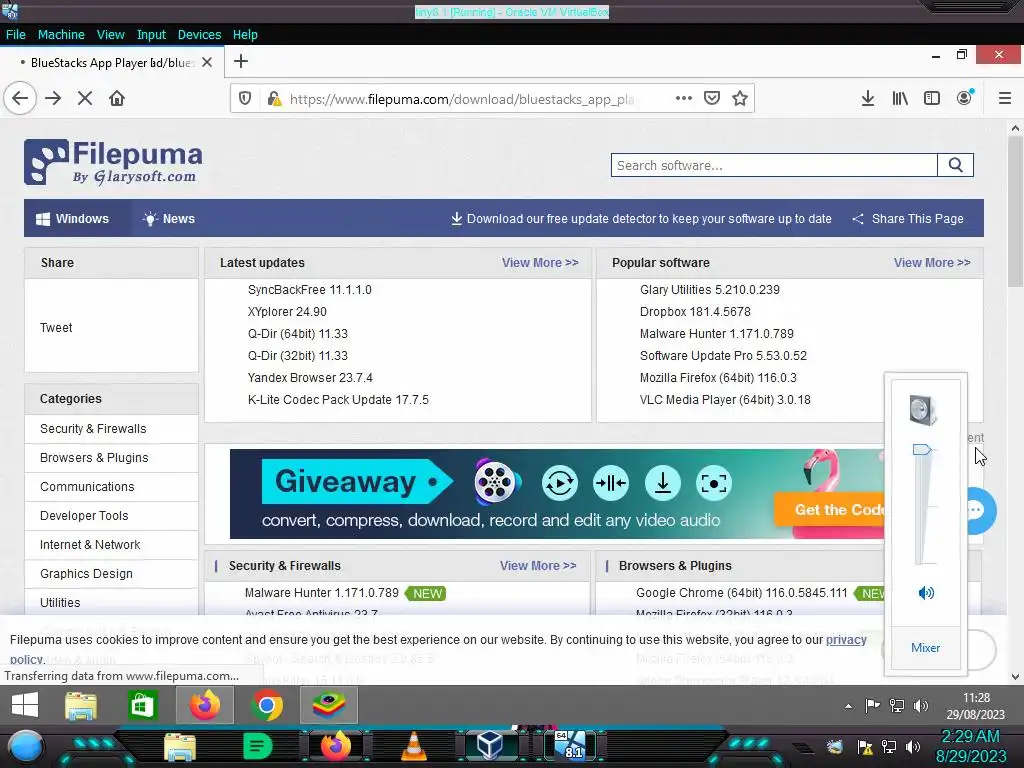
Task: Open Internet & Network category
Action: 90,545
